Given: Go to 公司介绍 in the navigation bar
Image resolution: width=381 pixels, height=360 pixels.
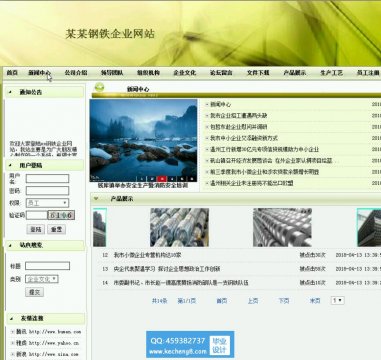Looking at the screenshot, I should pyautogui.click(x=76, y=72).
